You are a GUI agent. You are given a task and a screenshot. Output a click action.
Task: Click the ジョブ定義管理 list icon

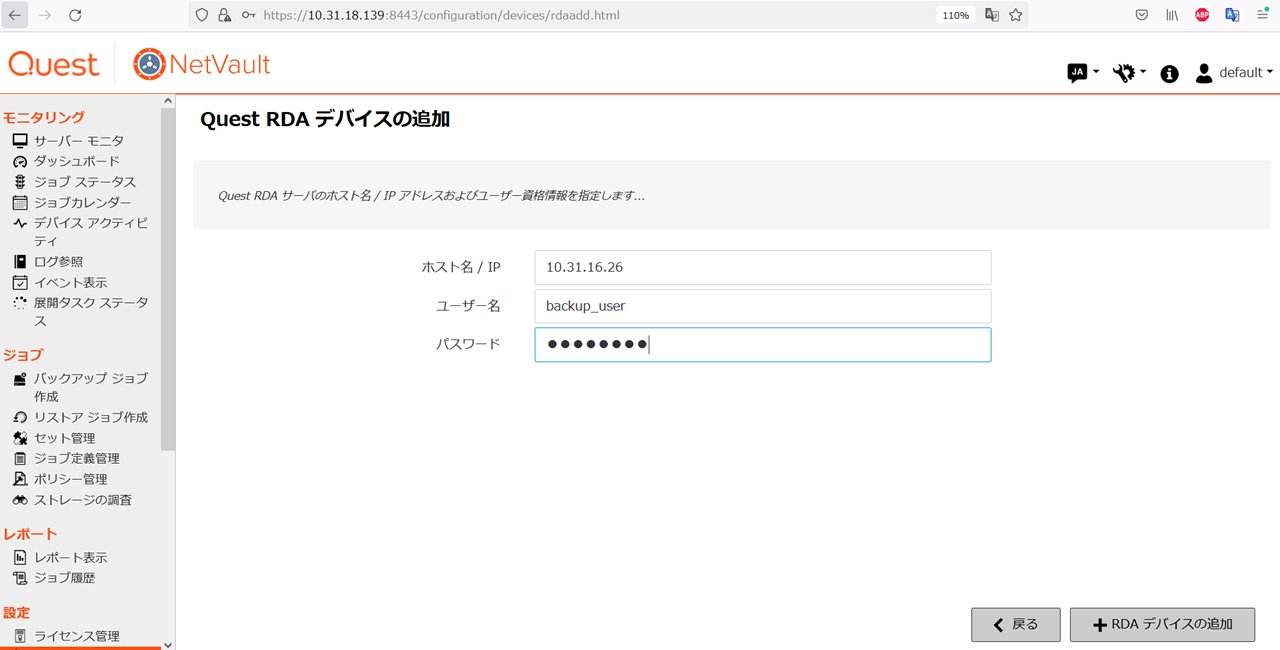pos(20,459)
